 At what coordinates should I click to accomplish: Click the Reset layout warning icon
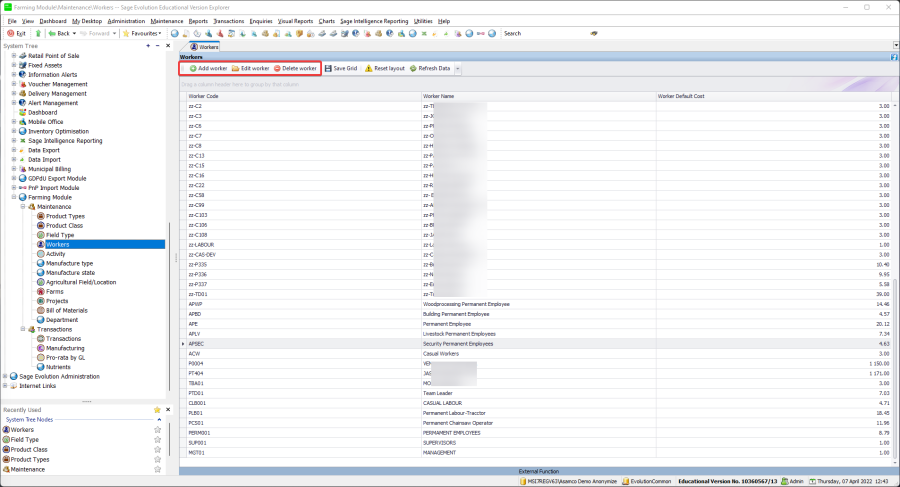coord(368,68)
